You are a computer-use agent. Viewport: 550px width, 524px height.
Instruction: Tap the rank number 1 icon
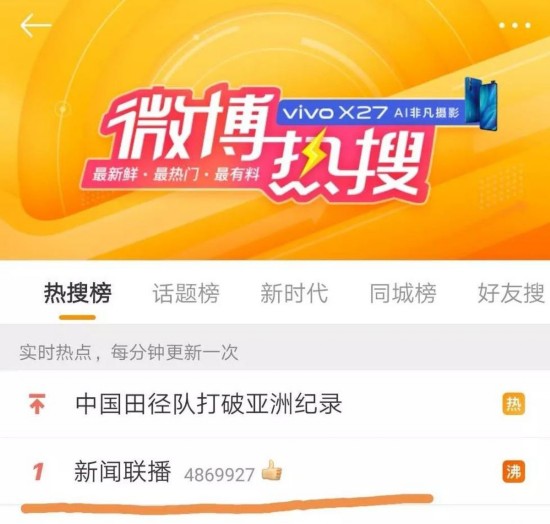38,471
